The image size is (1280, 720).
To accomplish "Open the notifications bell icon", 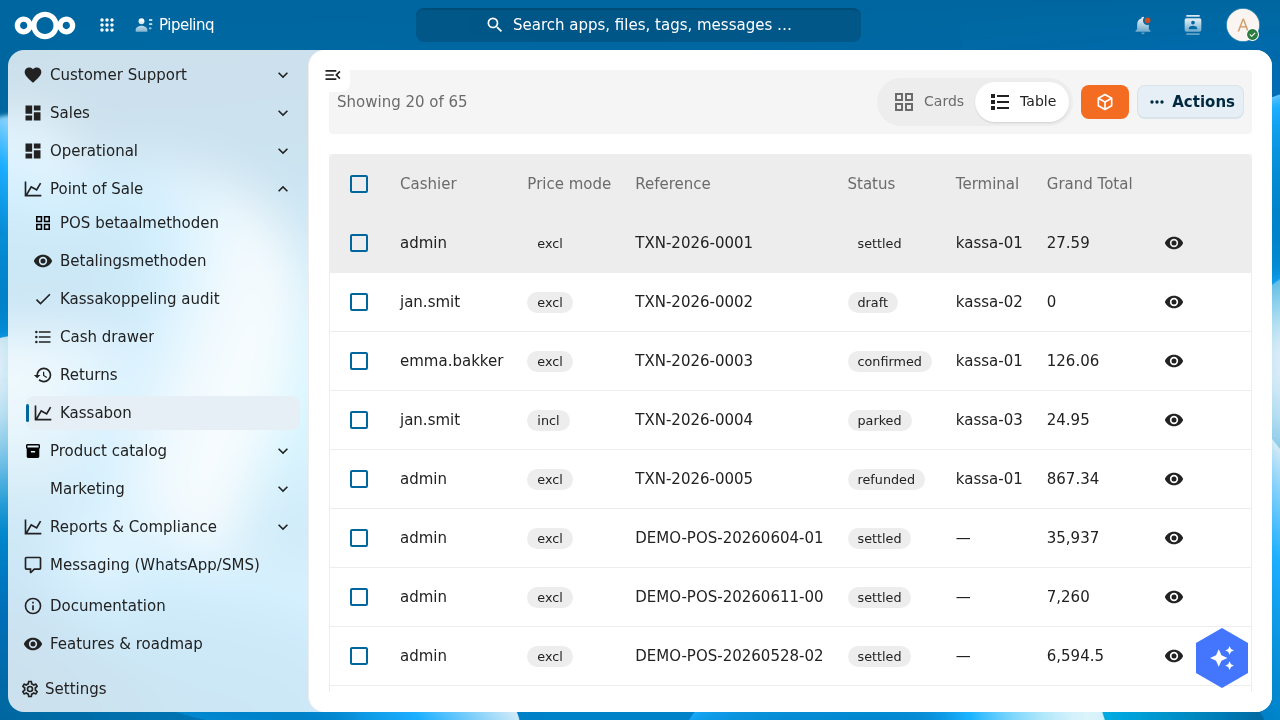I will coord(1143,25).
